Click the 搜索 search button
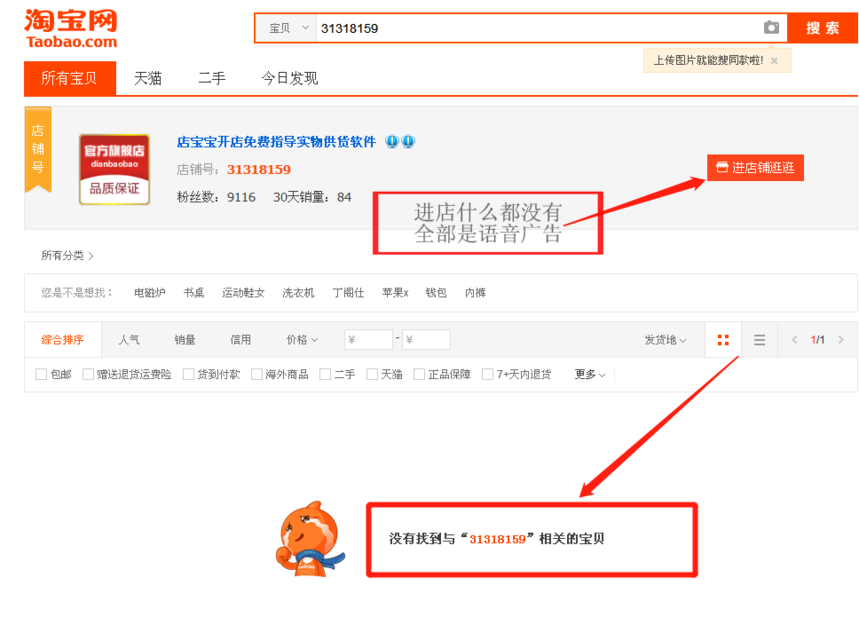This screenshot has height=617, width=859. [x=823, y=28]
